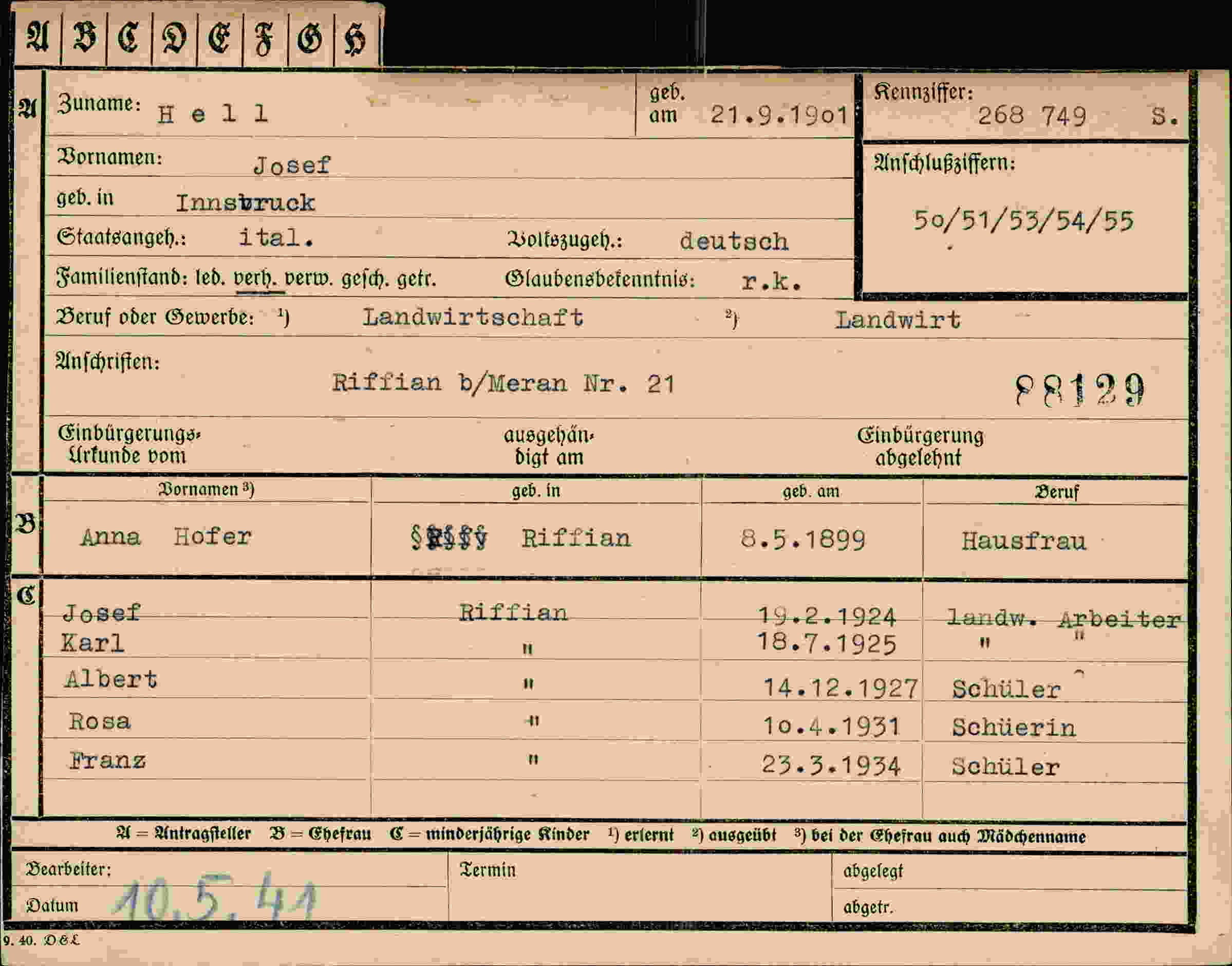Select the Kennziffer number 268 749

1032,116
